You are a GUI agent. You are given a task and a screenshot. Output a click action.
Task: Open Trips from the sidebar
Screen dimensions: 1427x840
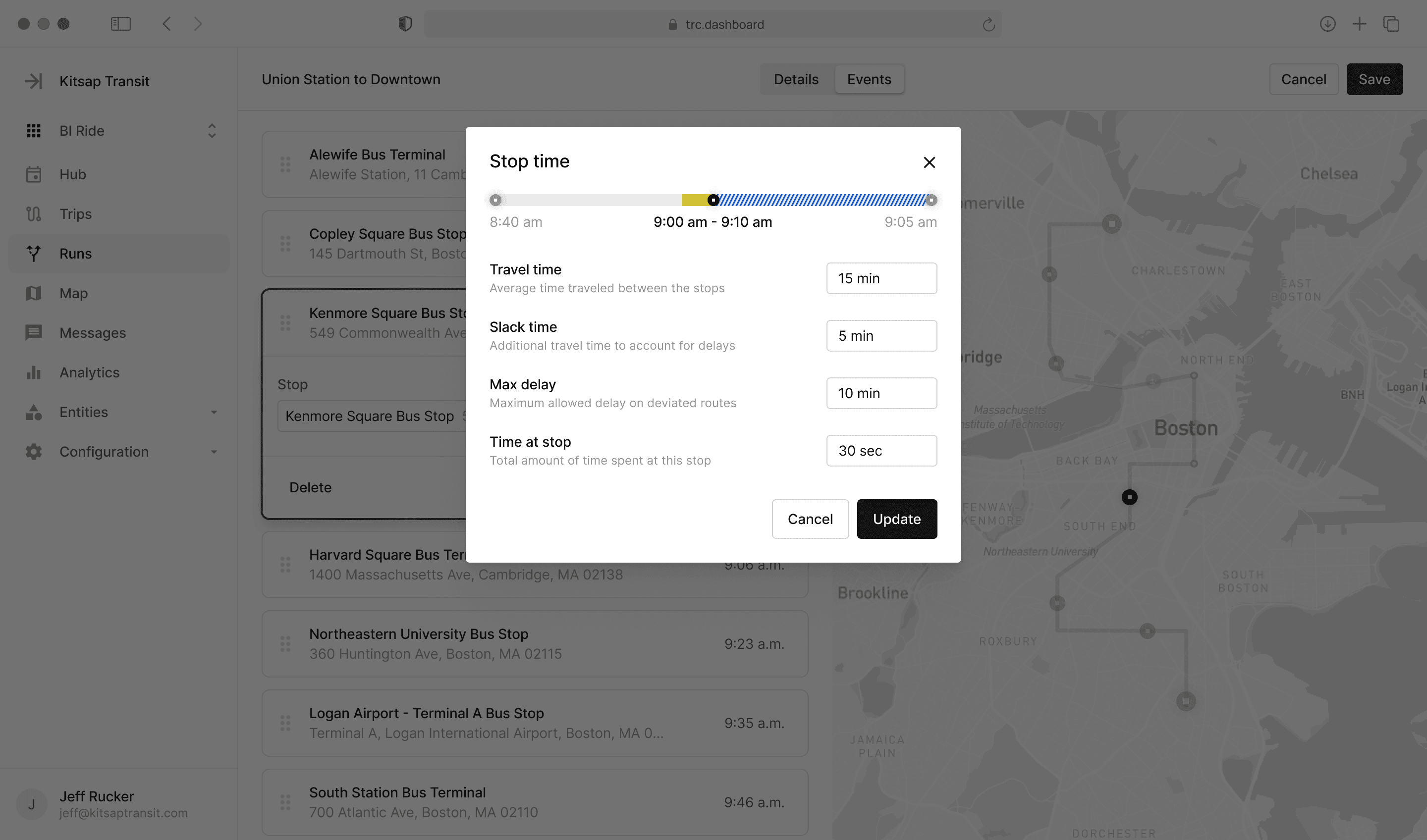coord(119,214)
